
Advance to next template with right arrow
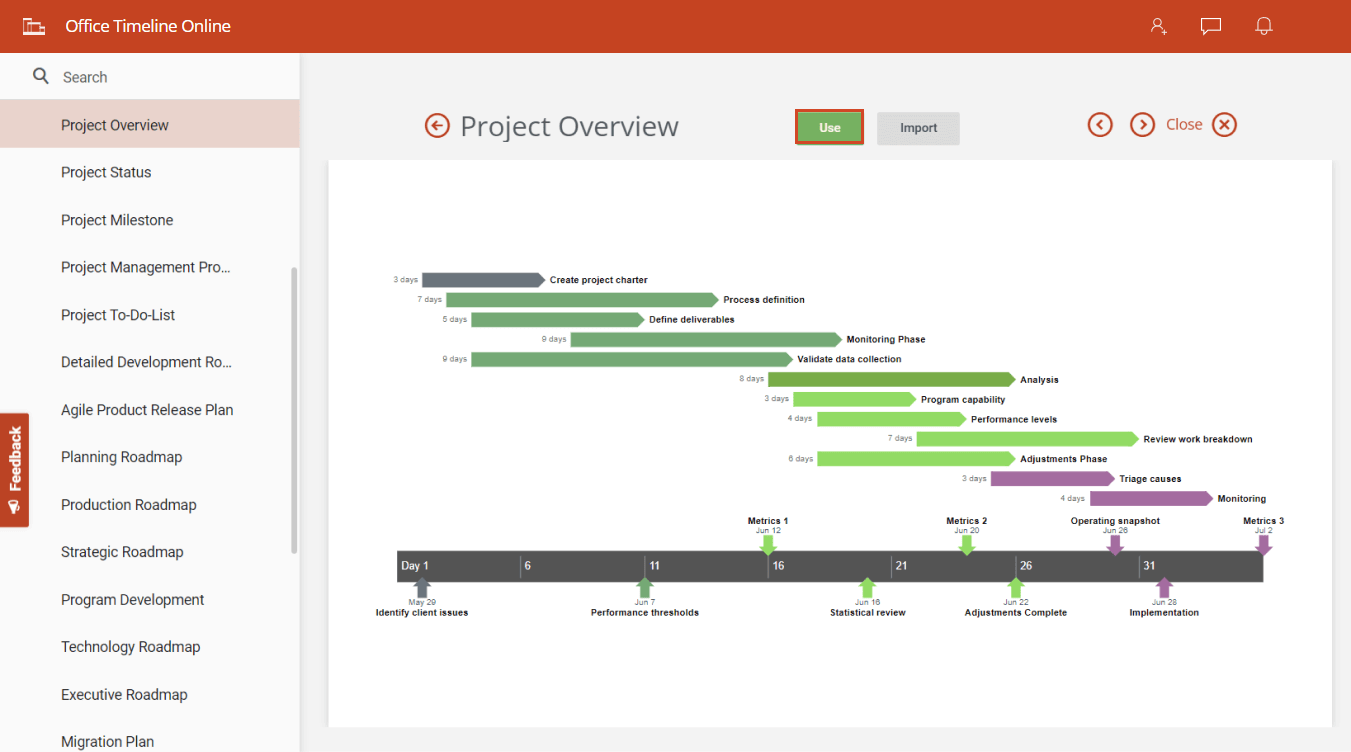[x=1142, y=124]
